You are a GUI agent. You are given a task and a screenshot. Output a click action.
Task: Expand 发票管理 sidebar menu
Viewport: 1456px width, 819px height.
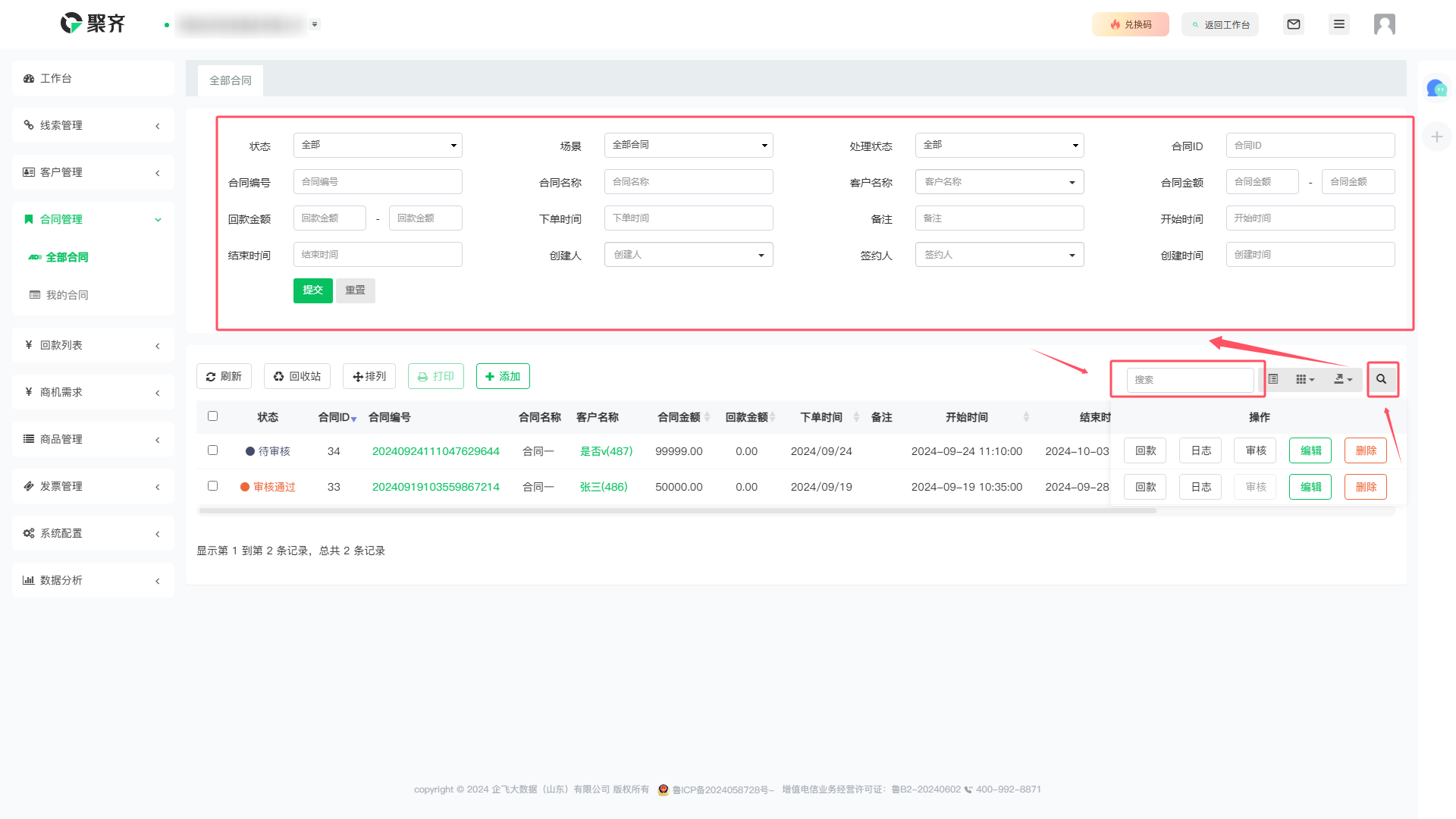pos(93,486)
